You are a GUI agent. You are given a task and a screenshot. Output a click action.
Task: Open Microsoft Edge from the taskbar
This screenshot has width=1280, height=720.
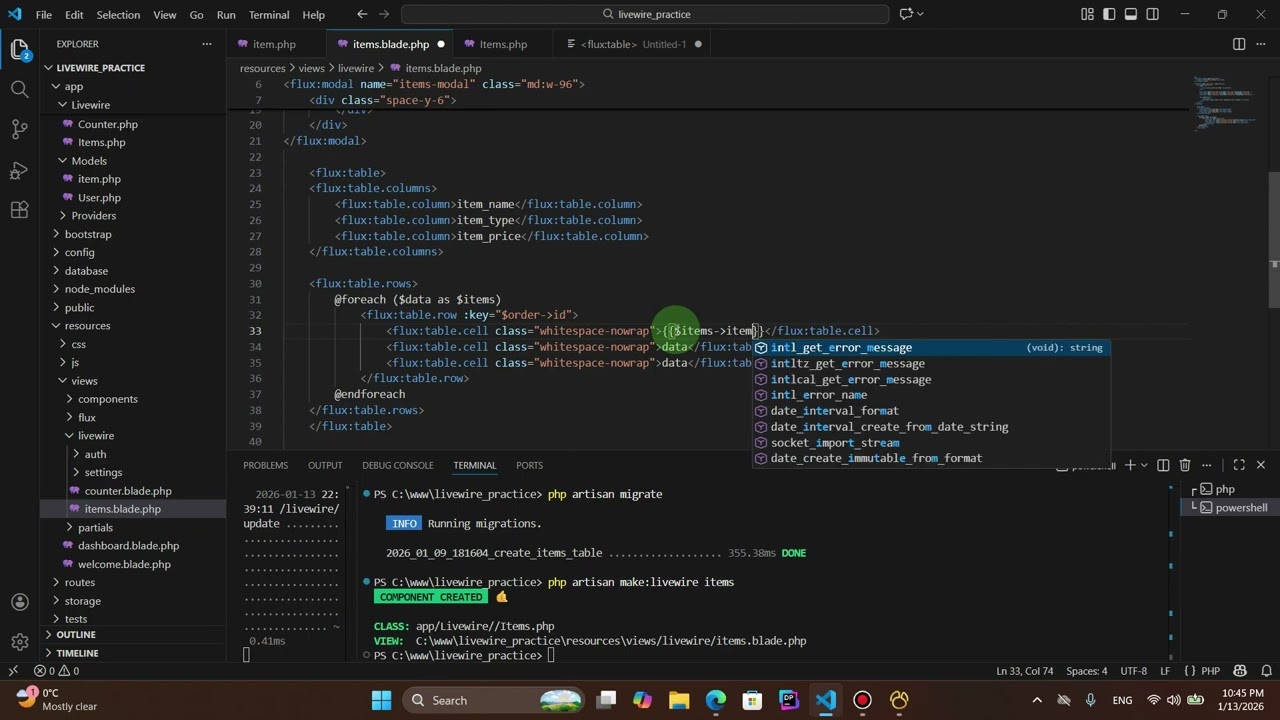[x=716, y=700]
